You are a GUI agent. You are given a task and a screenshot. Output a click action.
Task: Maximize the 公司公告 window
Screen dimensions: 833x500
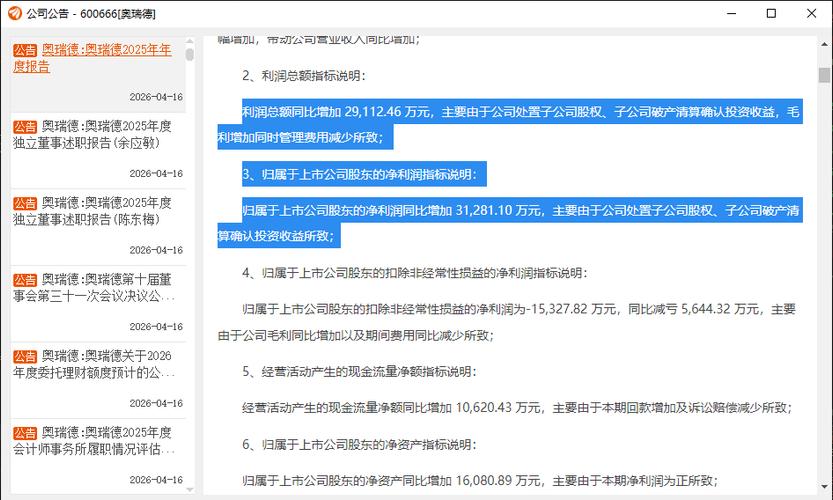[x=771, y=14]
